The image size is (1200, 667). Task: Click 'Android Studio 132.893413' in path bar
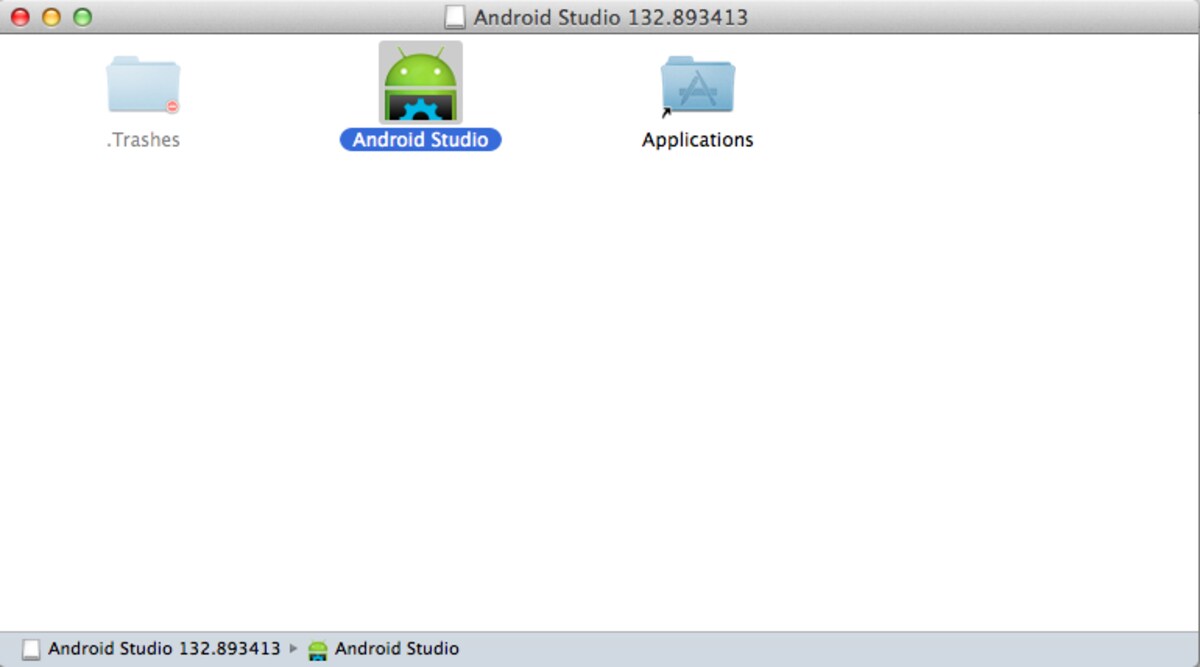(x=164, y=649)
